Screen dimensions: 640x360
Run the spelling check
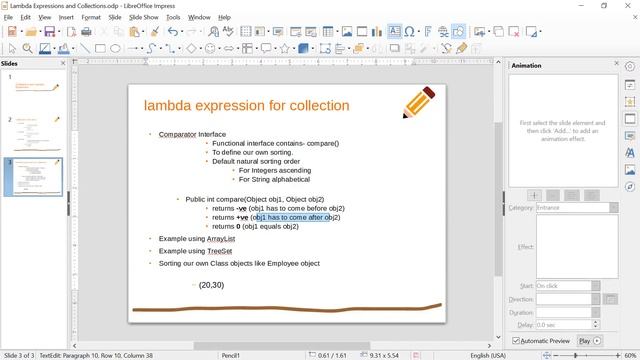pyautogui.click(x=228, y=31)
